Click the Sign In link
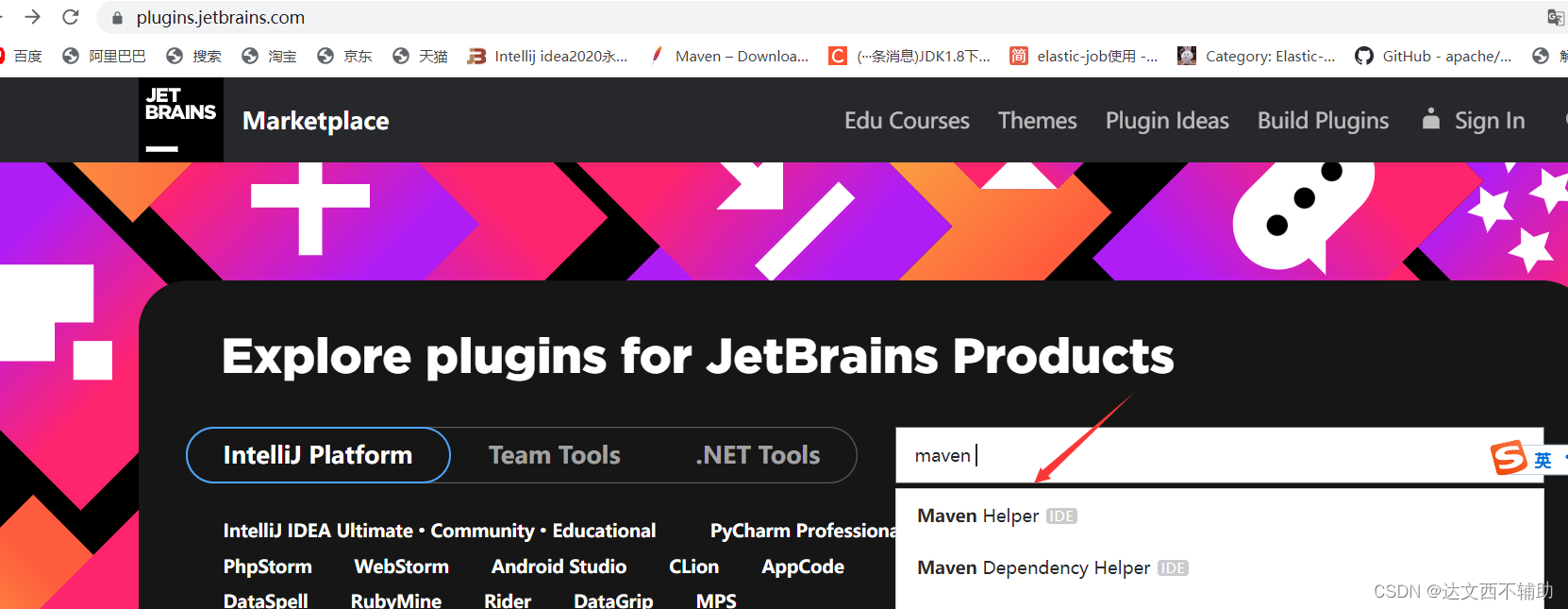 [x=1490, y=121]
